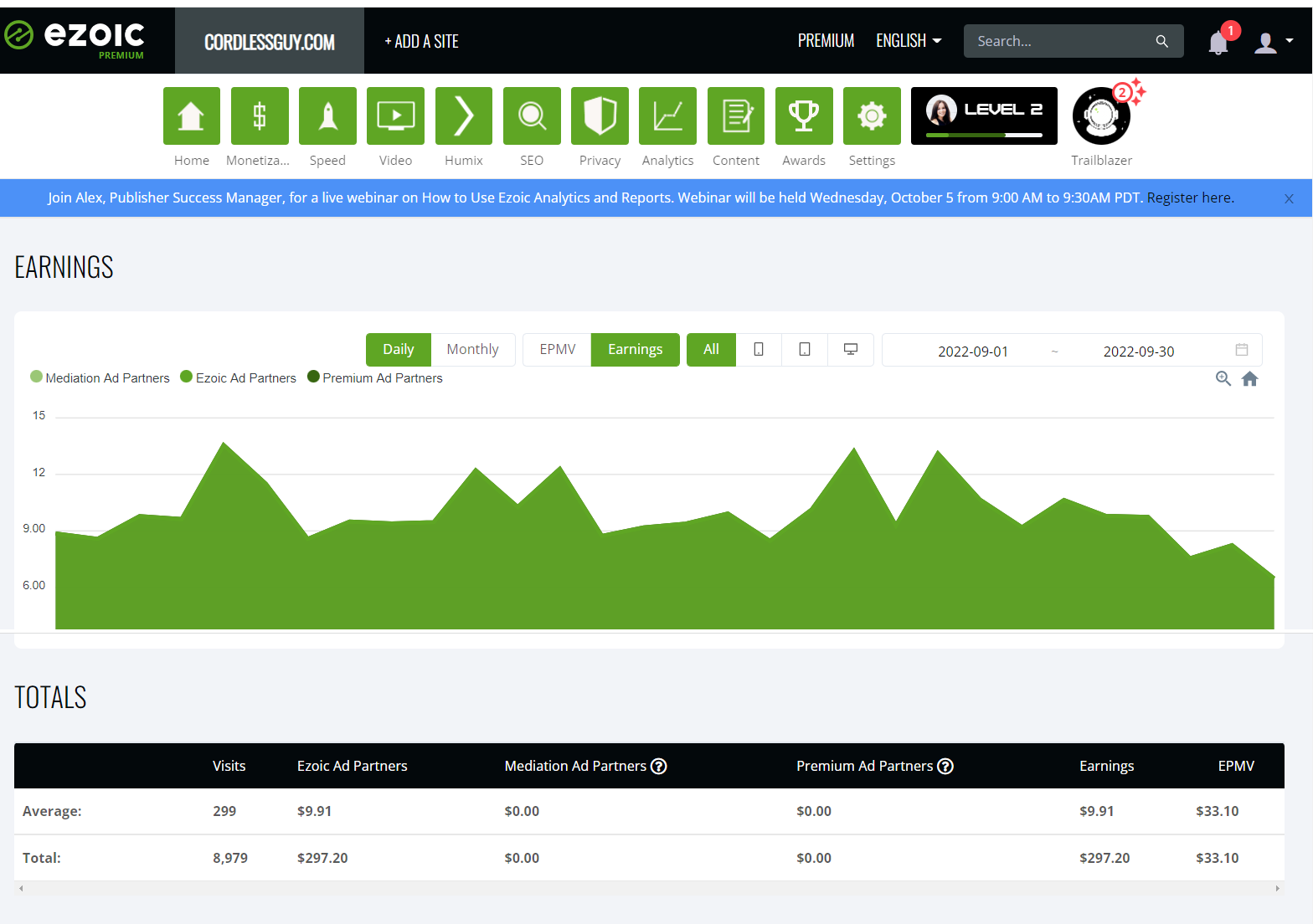Screen dimensions: 1313x924
Task: Dismiss the webinar announcement banner
Action: point(1289,198)
